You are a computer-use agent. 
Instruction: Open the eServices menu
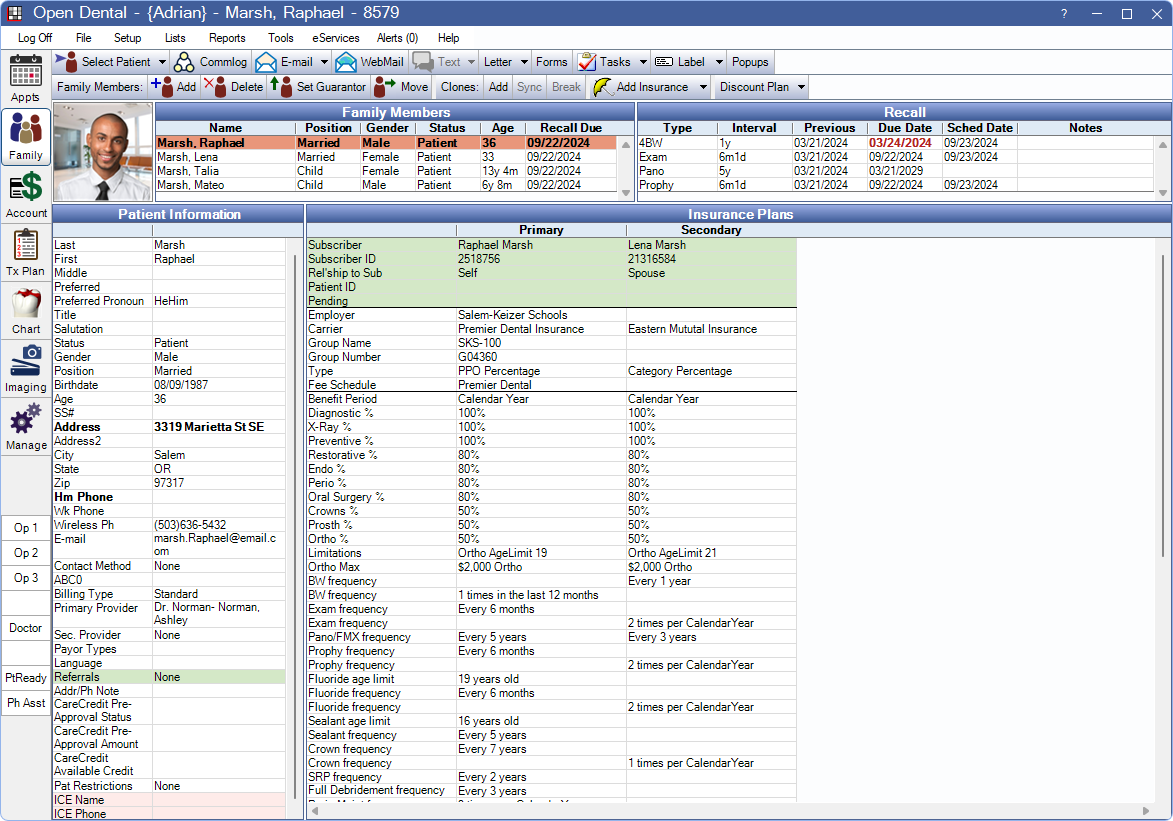click(x=335, y=38)
